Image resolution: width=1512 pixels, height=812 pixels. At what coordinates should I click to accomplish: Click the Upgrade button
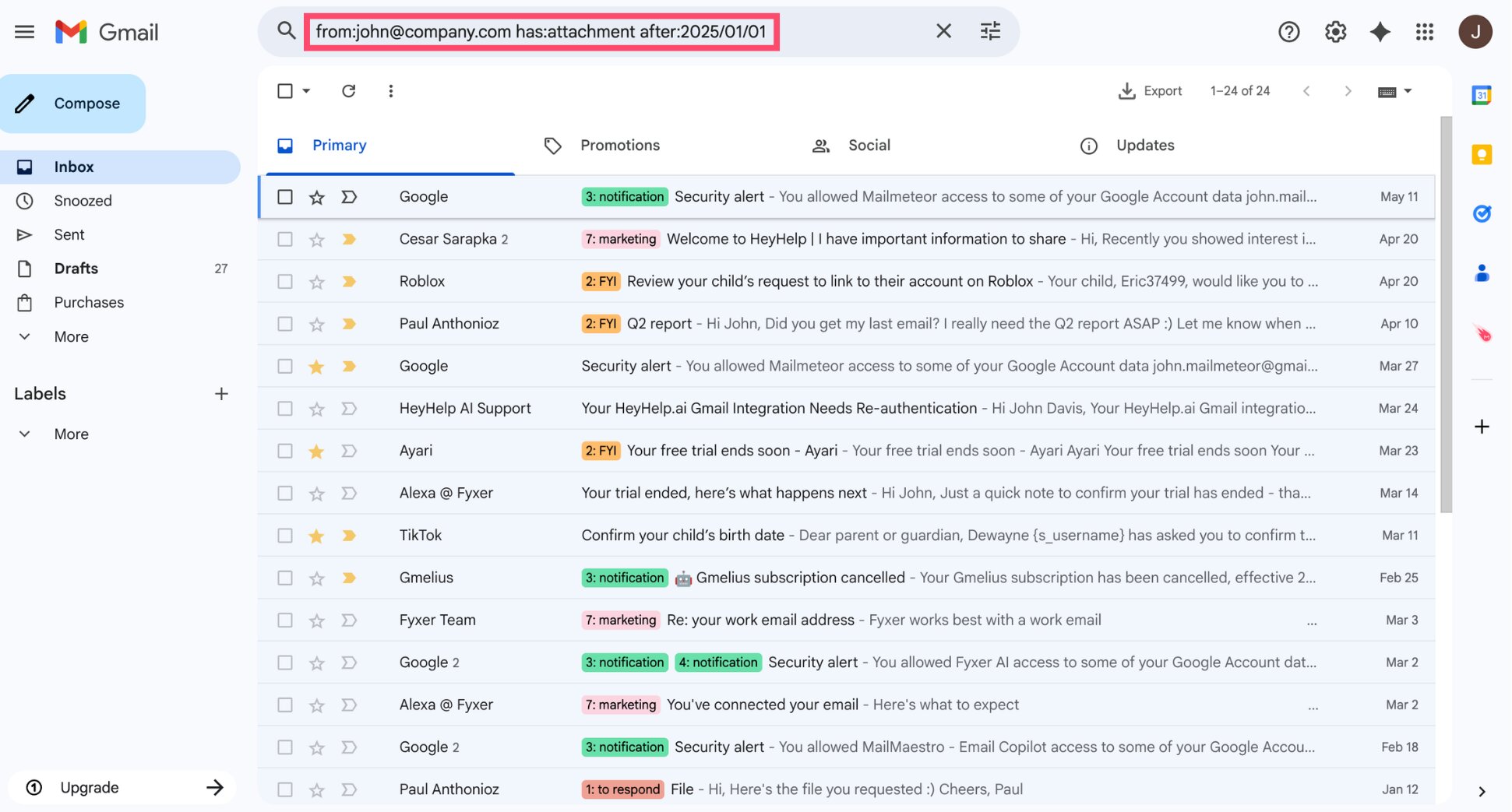pos(122,787)
